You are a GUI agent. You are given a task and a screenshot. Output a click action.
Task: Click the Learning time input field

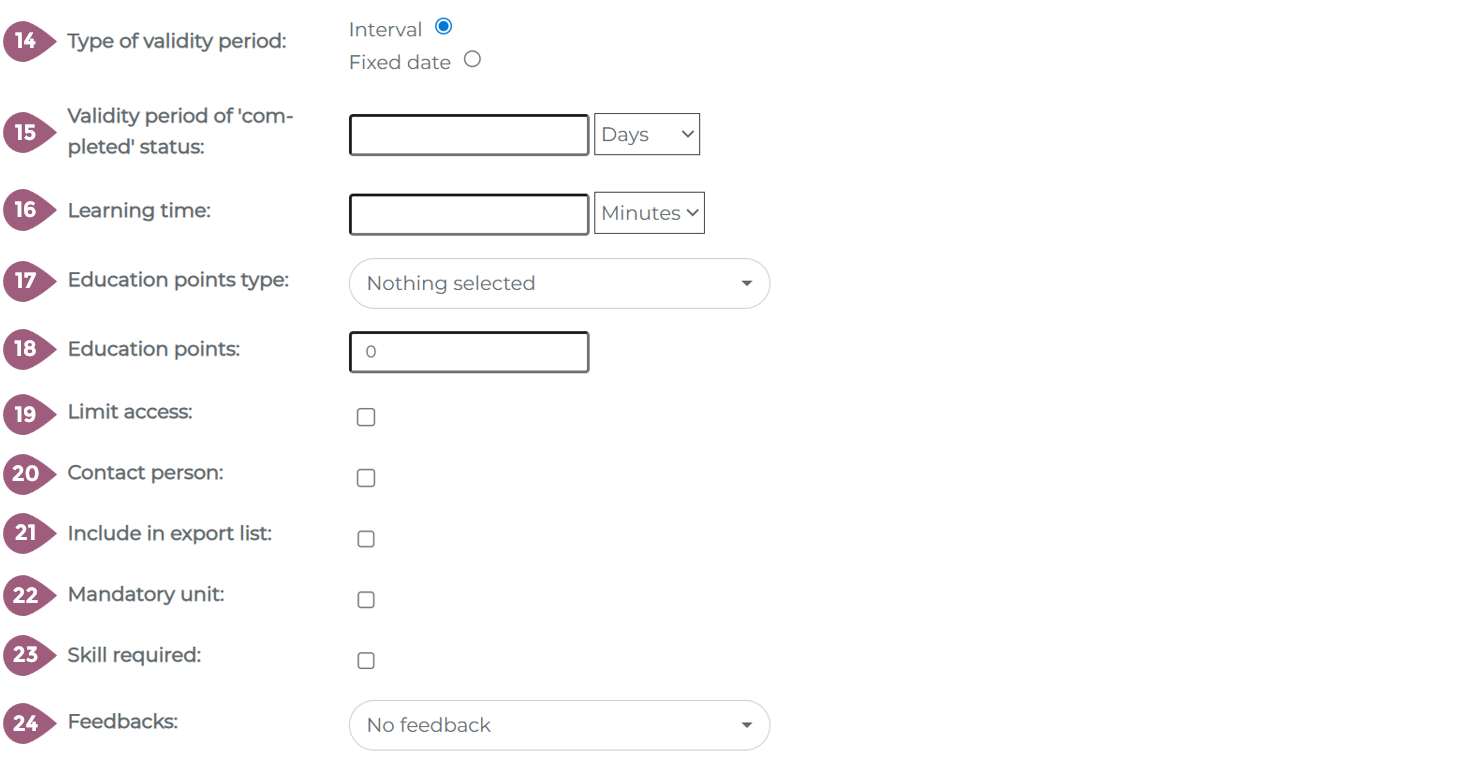click(x=469, y=214)
